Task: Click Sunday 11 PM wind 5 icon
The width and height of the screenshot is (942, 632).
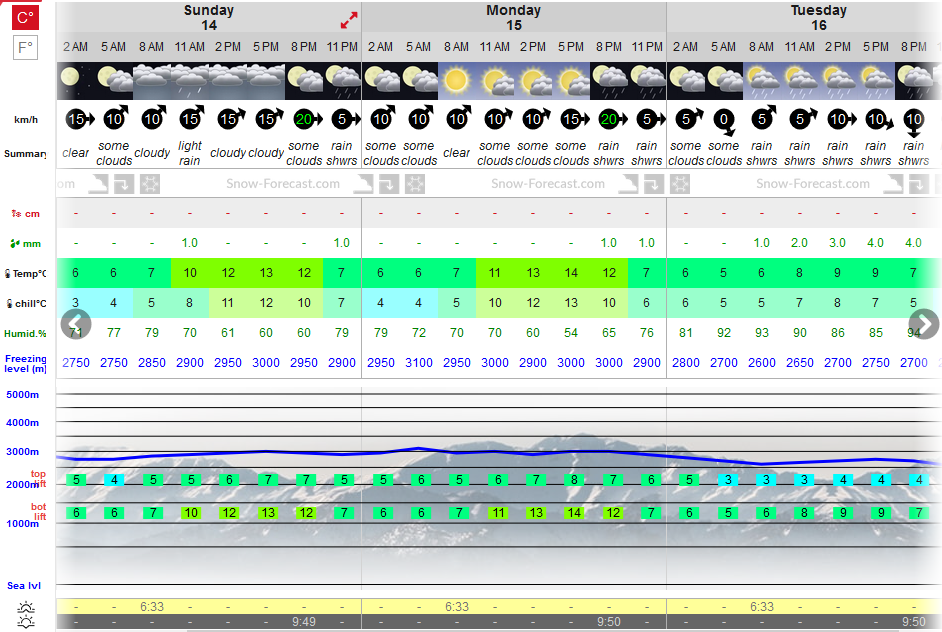Action: click(345, 119)
